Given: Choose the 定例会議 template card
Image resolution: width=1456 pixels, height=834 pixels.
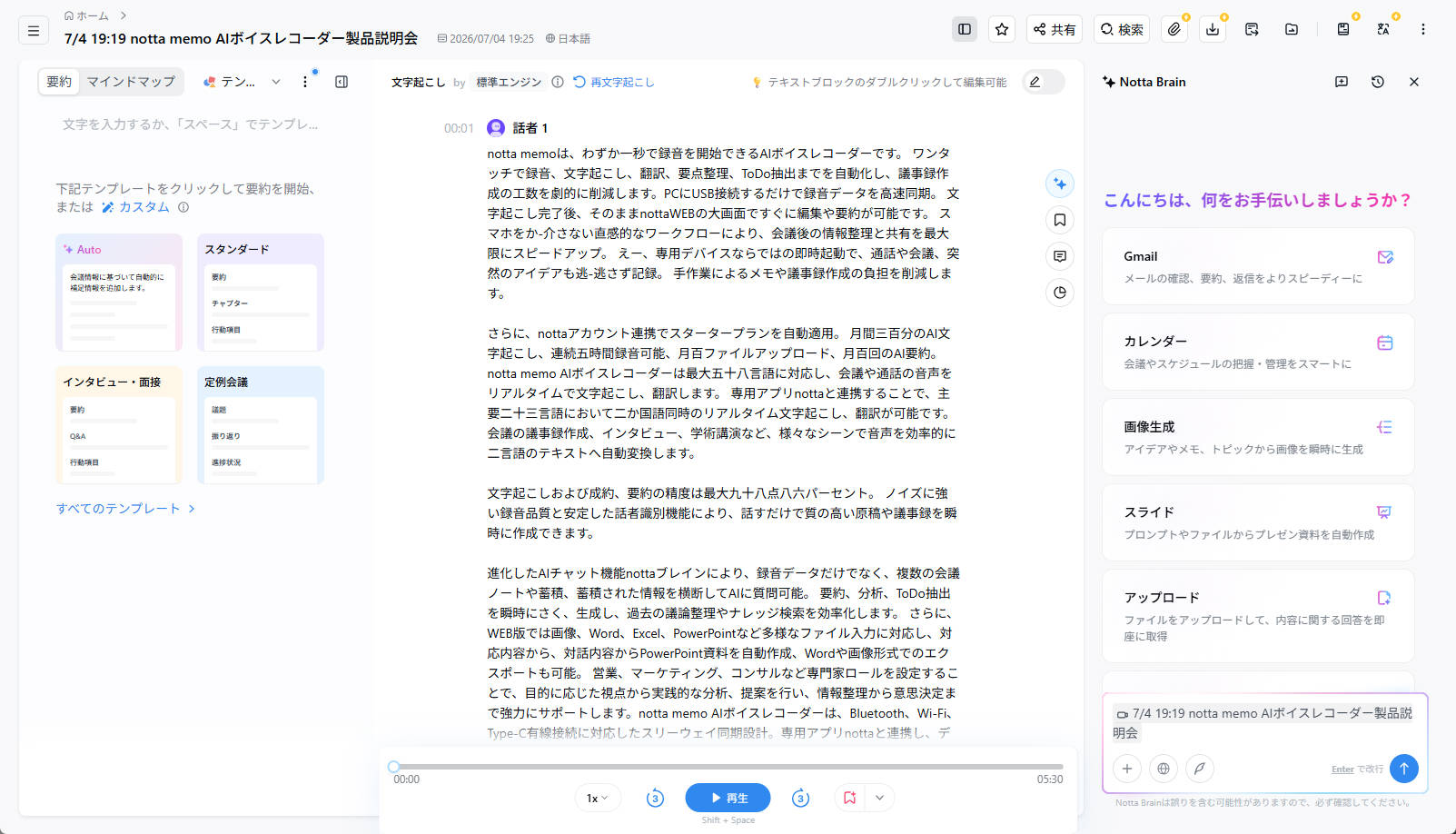Looking at the screenshot, I should [261, 425].
